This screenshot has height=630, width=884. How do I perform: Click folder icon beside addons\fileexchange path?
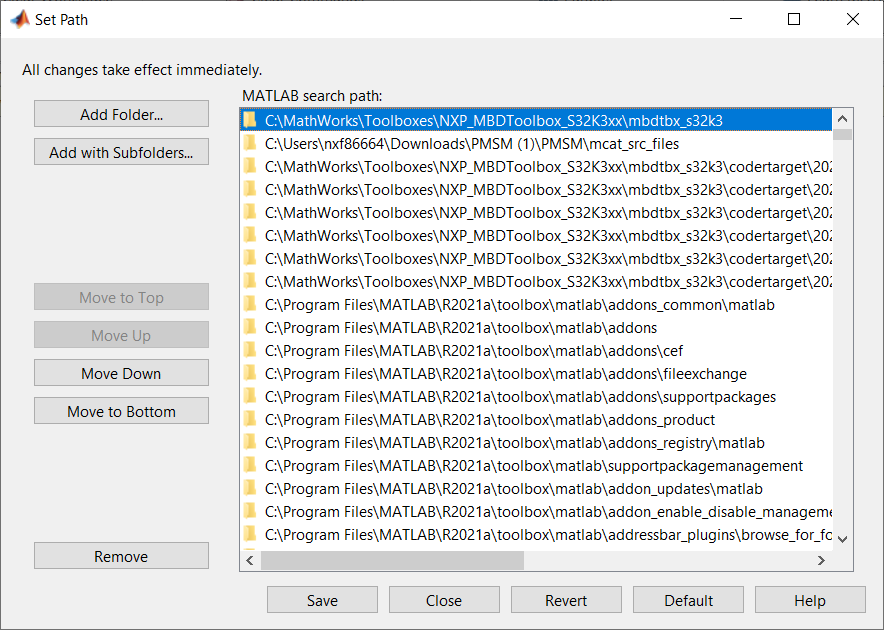[x=250, y=373]
